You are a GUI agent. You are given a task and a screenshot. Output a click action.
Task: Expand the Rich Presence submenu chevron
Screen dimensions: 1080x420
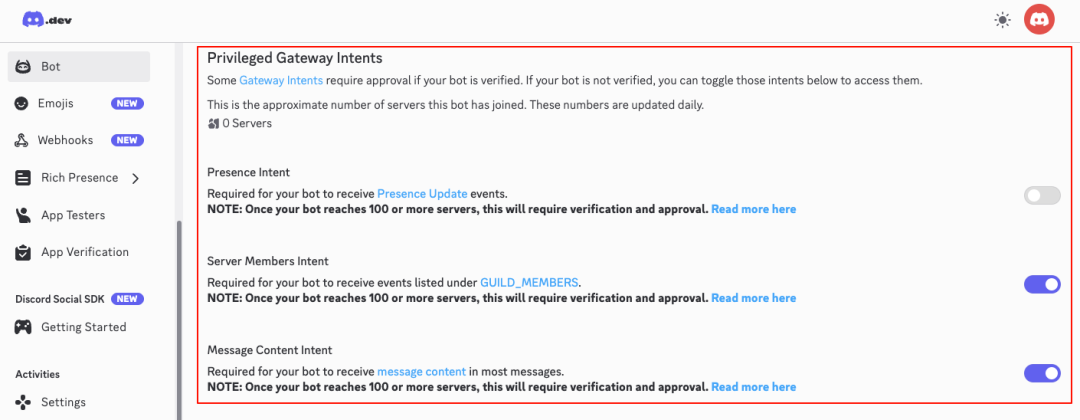click(x=135, y=178)
